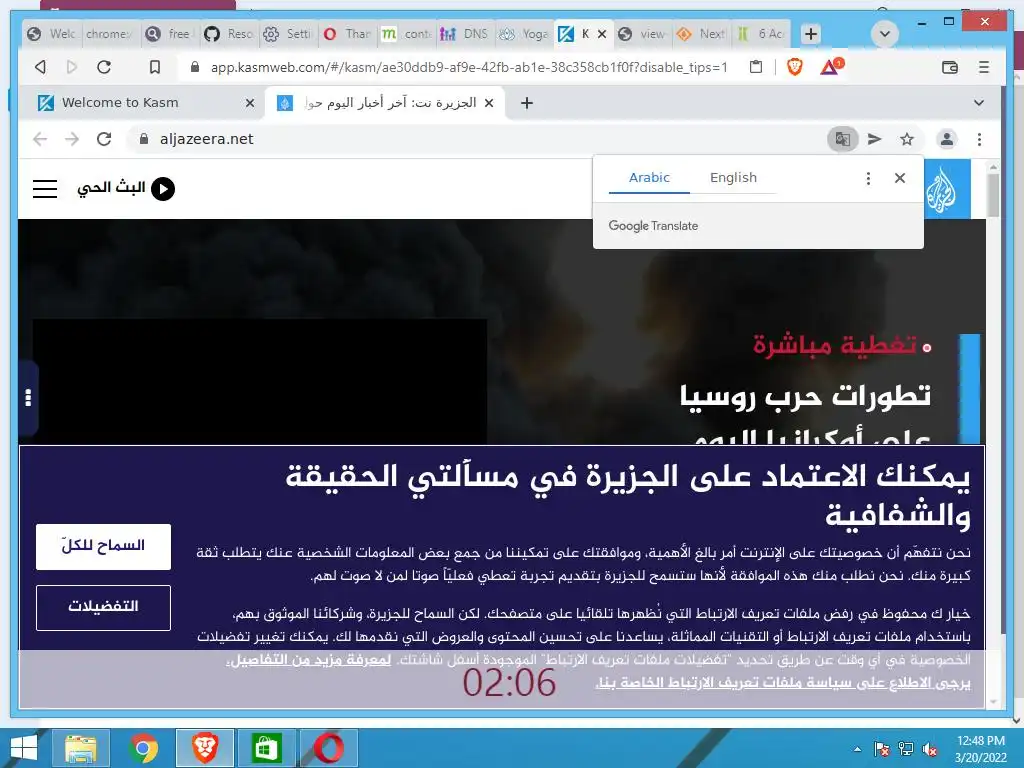Screen dimensions: 1024x768
Task: Launch Google Chrome from the taskbar
Action: pyautogui.click(x=143, y=748)
